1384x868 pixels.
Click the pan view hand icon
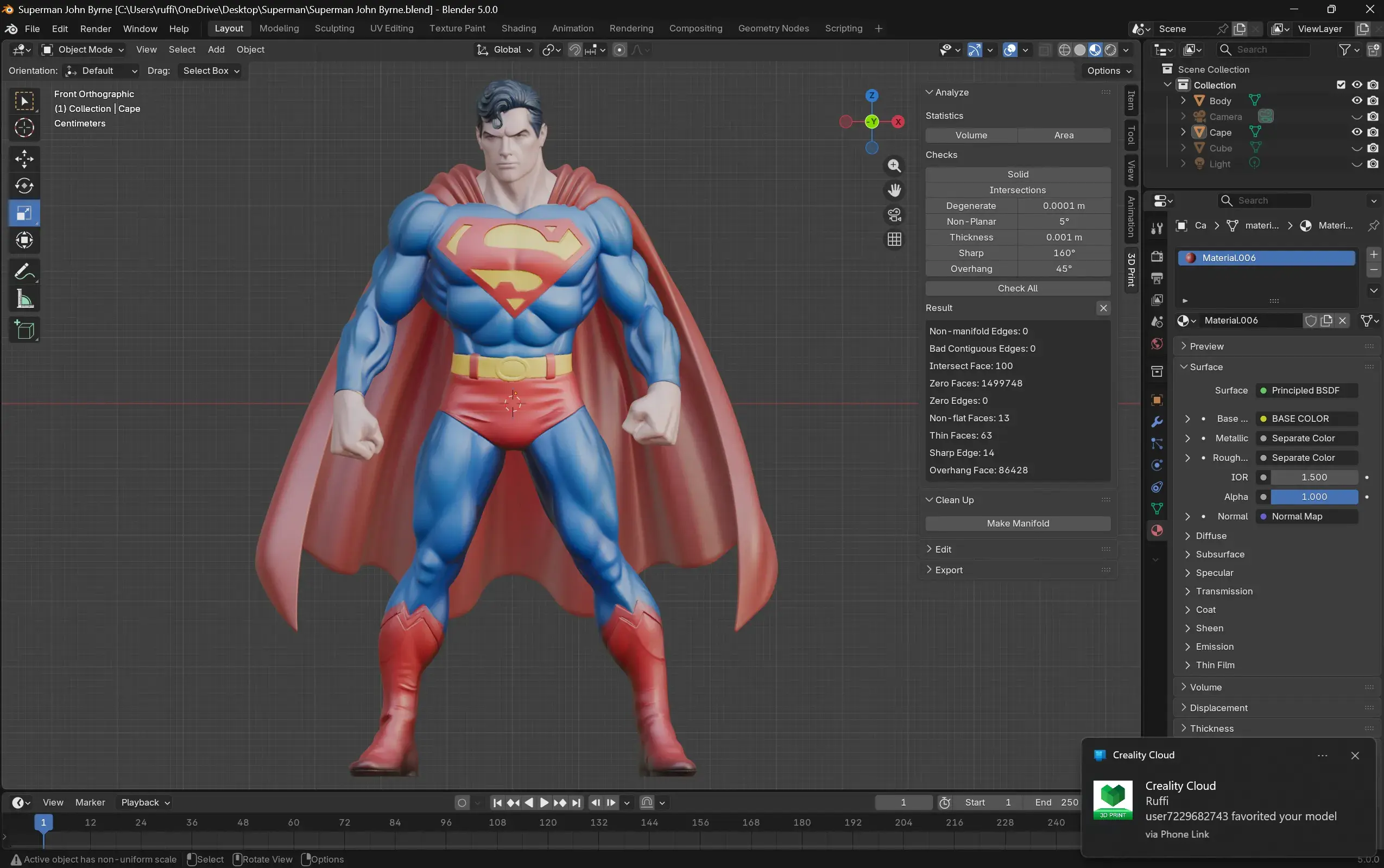click(894, 190)
